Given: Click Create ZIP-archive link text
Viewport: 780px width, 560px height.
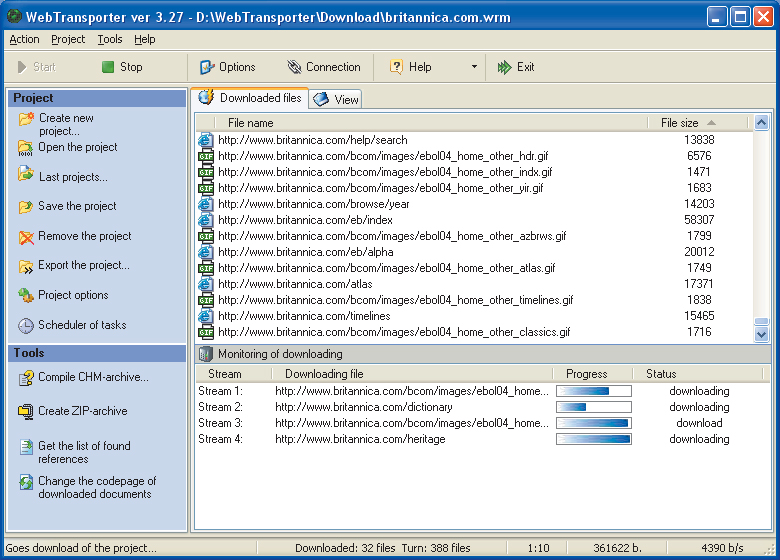Looking at the screenshot, I should (x=83, y=411).
